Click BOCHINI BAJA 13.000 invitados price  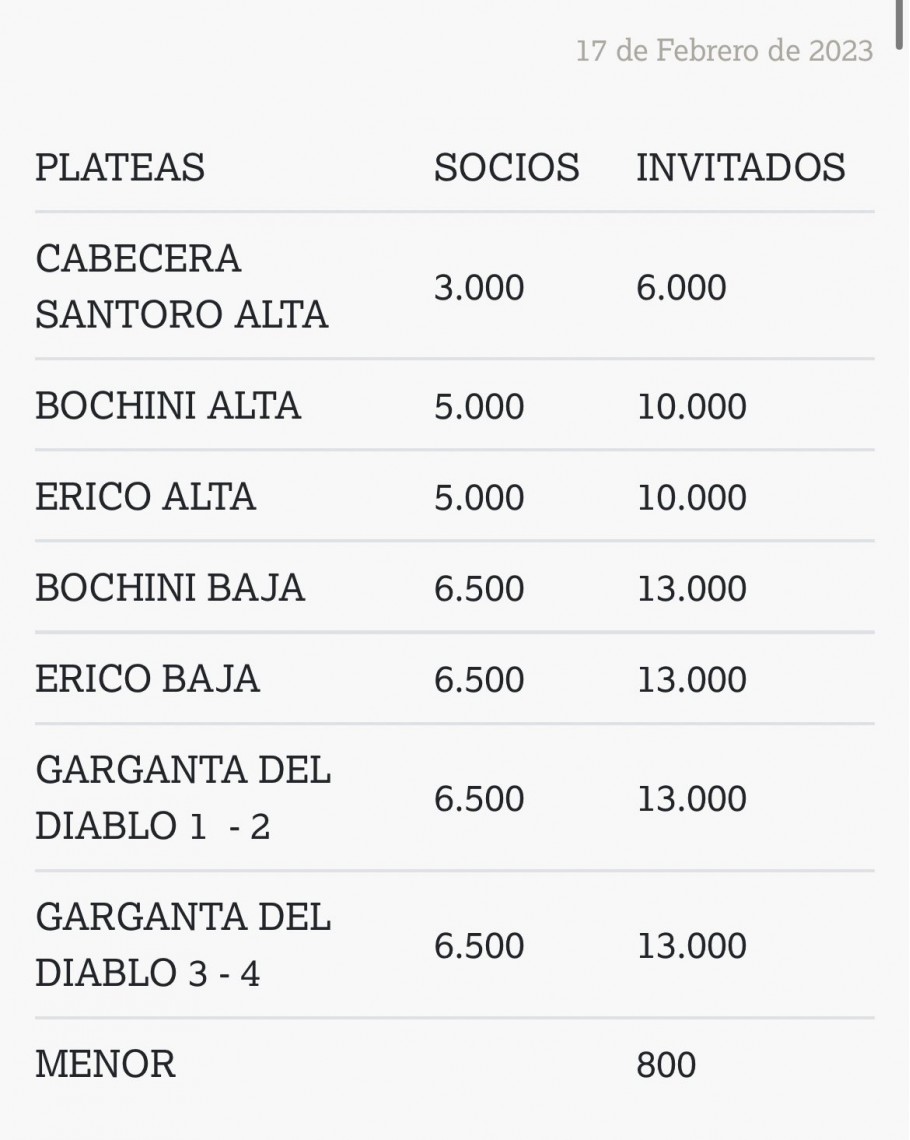coord(691,589)
